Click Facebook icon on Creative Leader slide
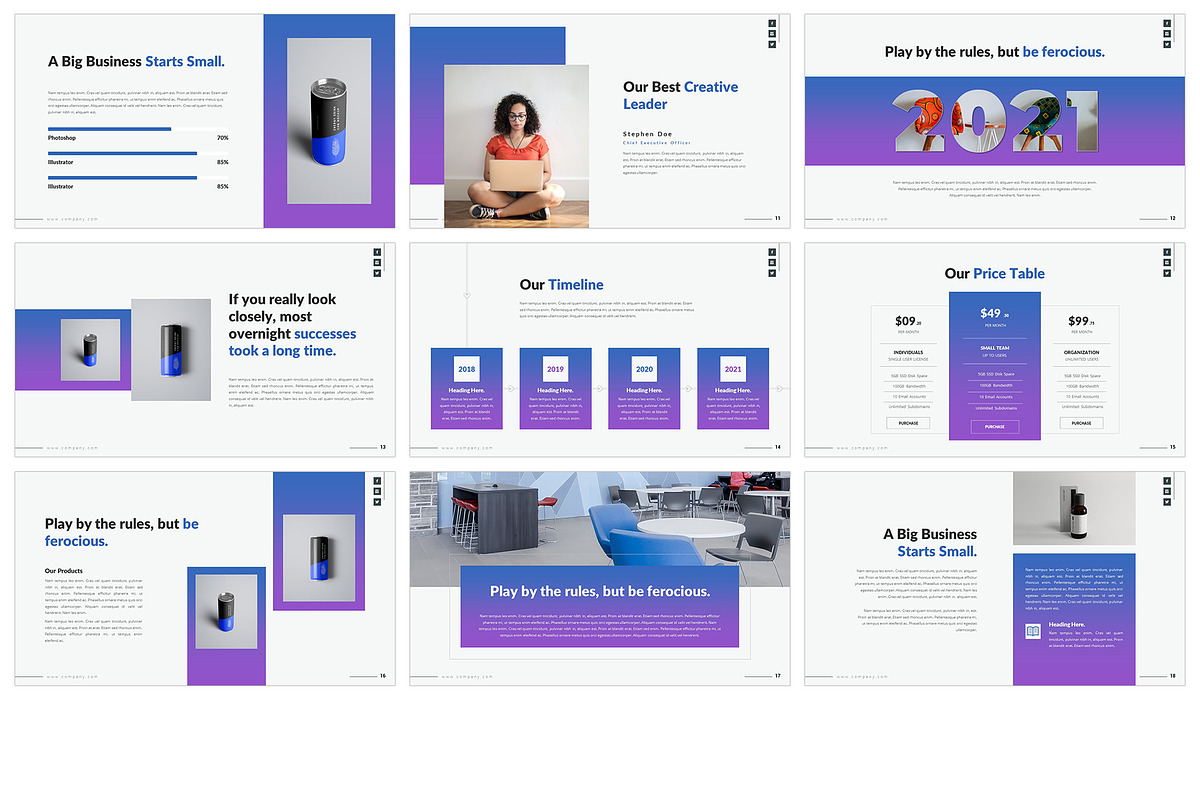Image resolution: width=1200 pixels, height=800 pixels. click(x=772, y=23)
